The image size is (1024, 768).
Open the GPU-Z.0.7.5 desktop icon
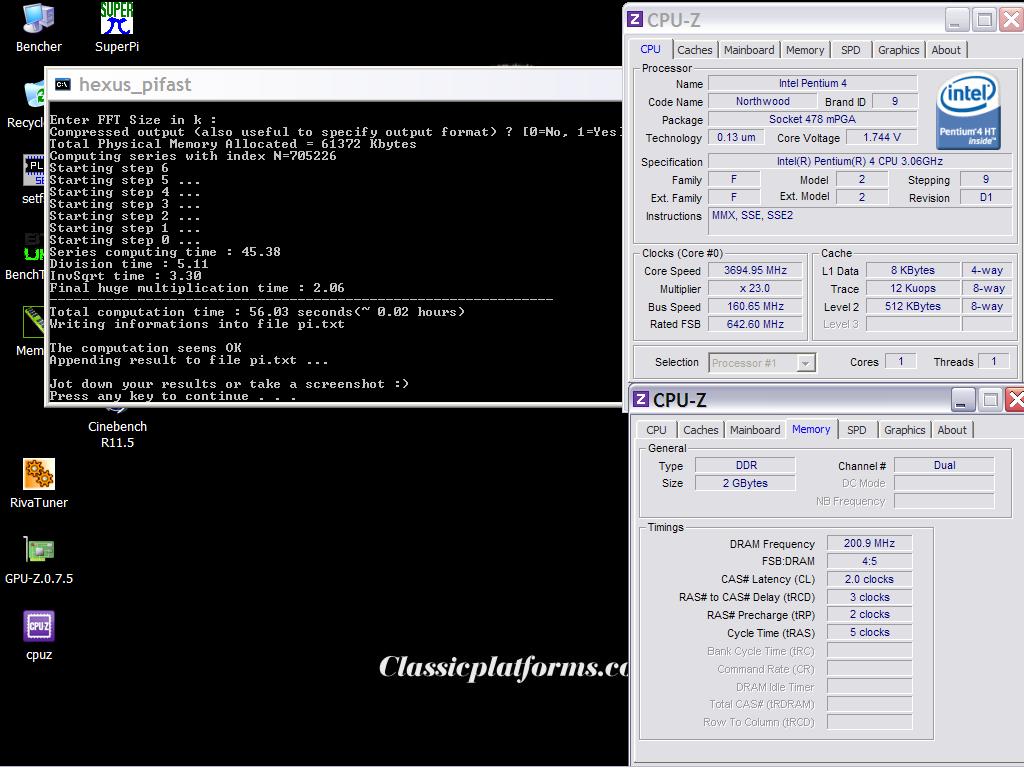39,560
